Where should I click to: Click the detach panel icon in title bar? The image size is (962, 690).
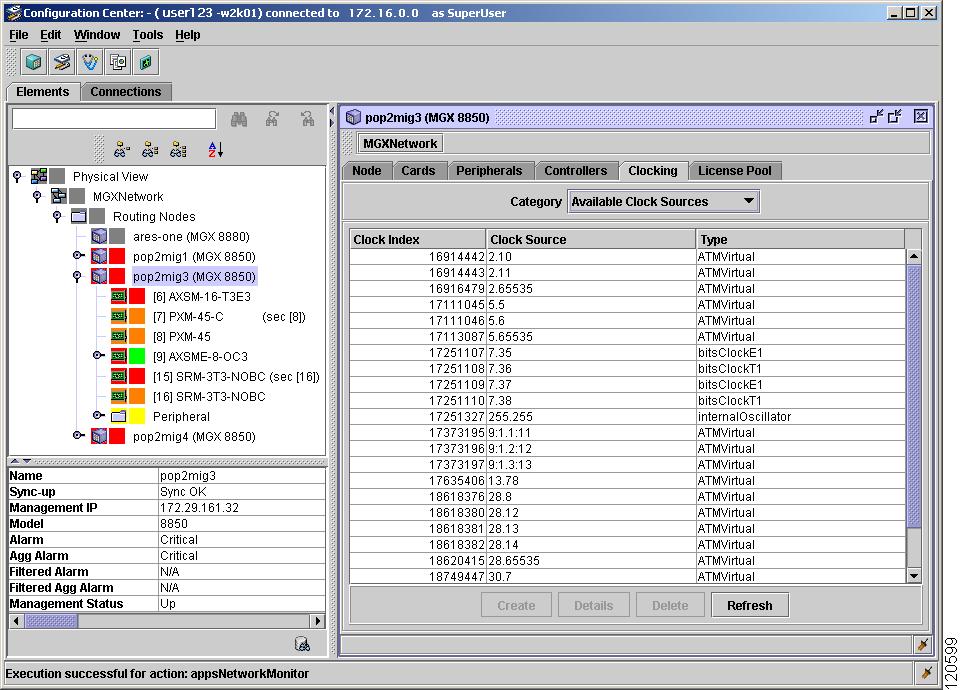[x=876, y=117]
